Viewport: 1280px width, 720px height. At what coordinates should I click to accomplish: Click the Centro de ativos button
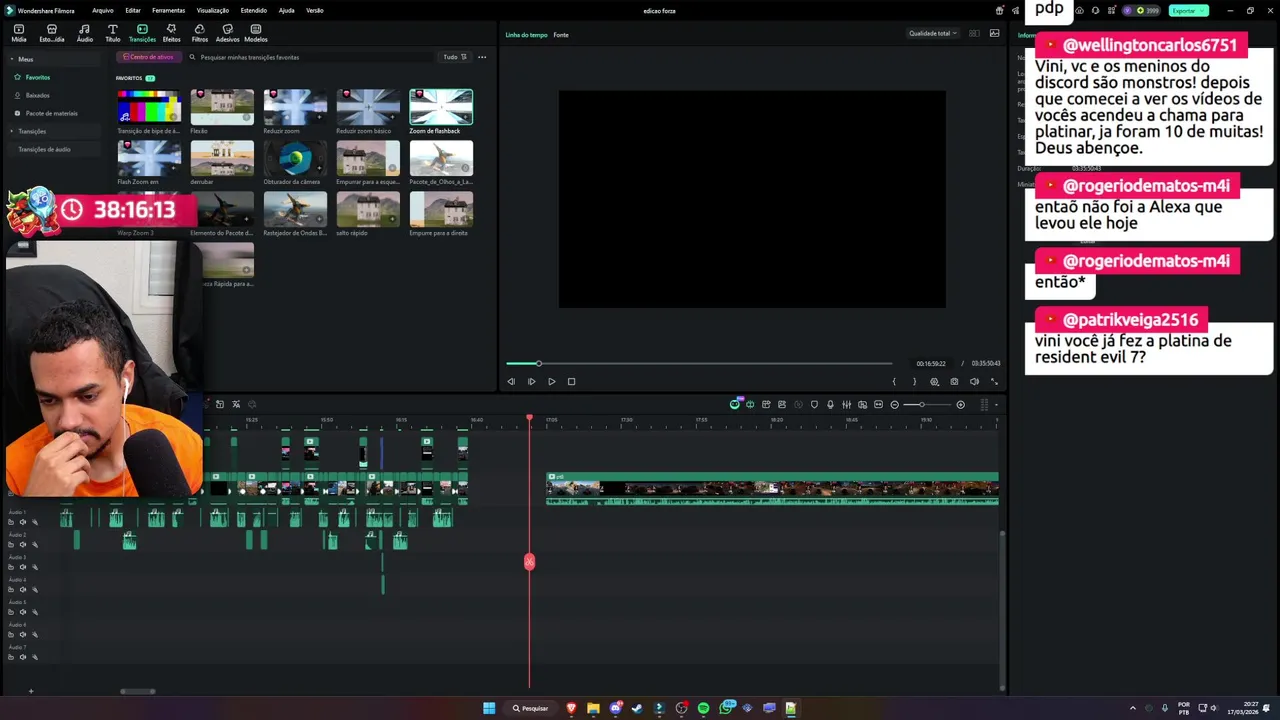tap(148, 57)
